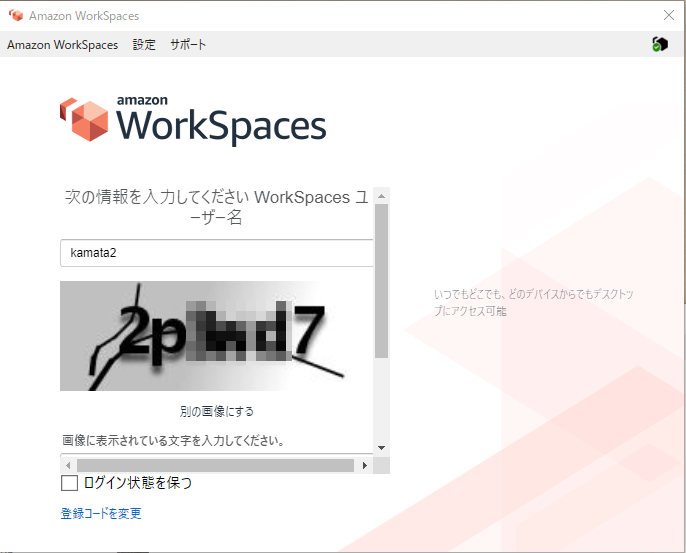Click the text 画像に表示されている文字を入力してください。

(173, 440)
